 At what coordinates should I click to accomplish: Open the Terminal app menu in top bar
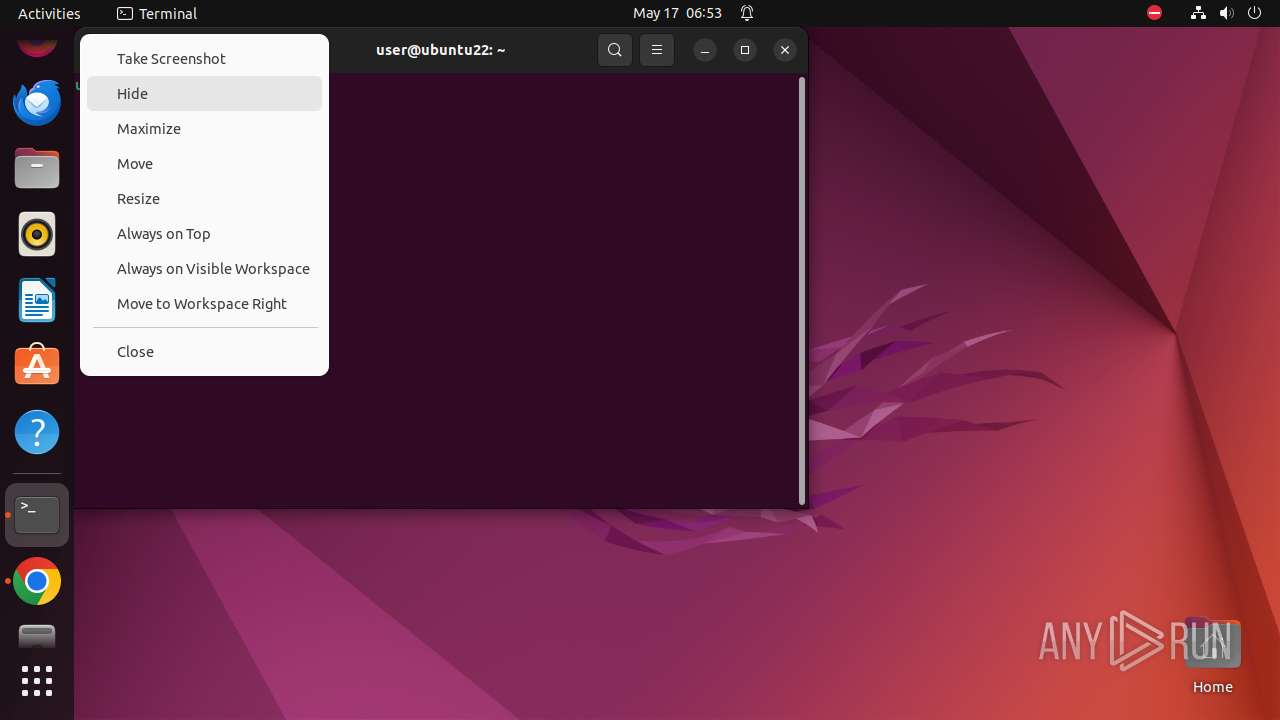click(x=157, y=13)
